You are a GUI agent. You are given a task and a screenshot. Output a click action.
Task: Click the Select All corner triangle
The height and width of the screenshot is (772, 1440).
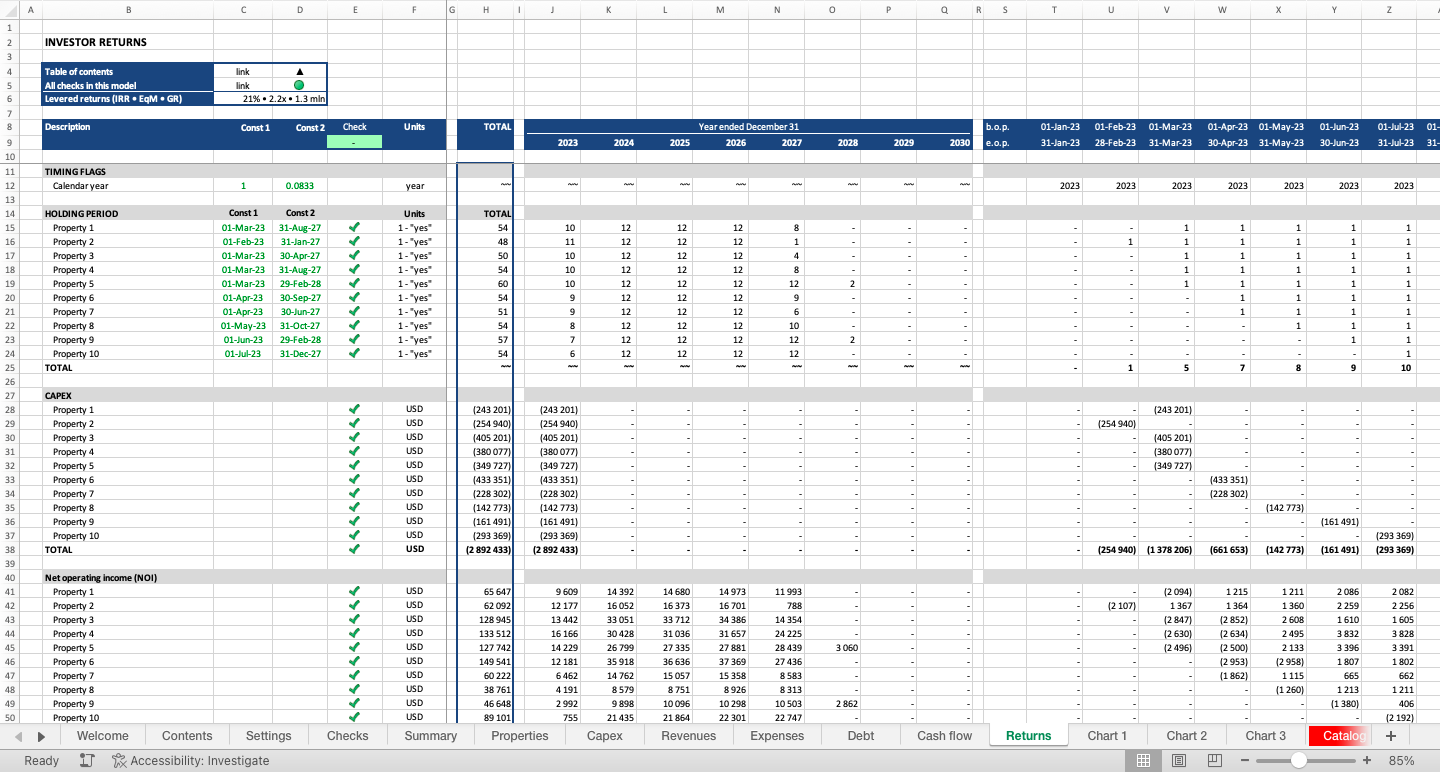pyautogui.click(x=10, y=10)
